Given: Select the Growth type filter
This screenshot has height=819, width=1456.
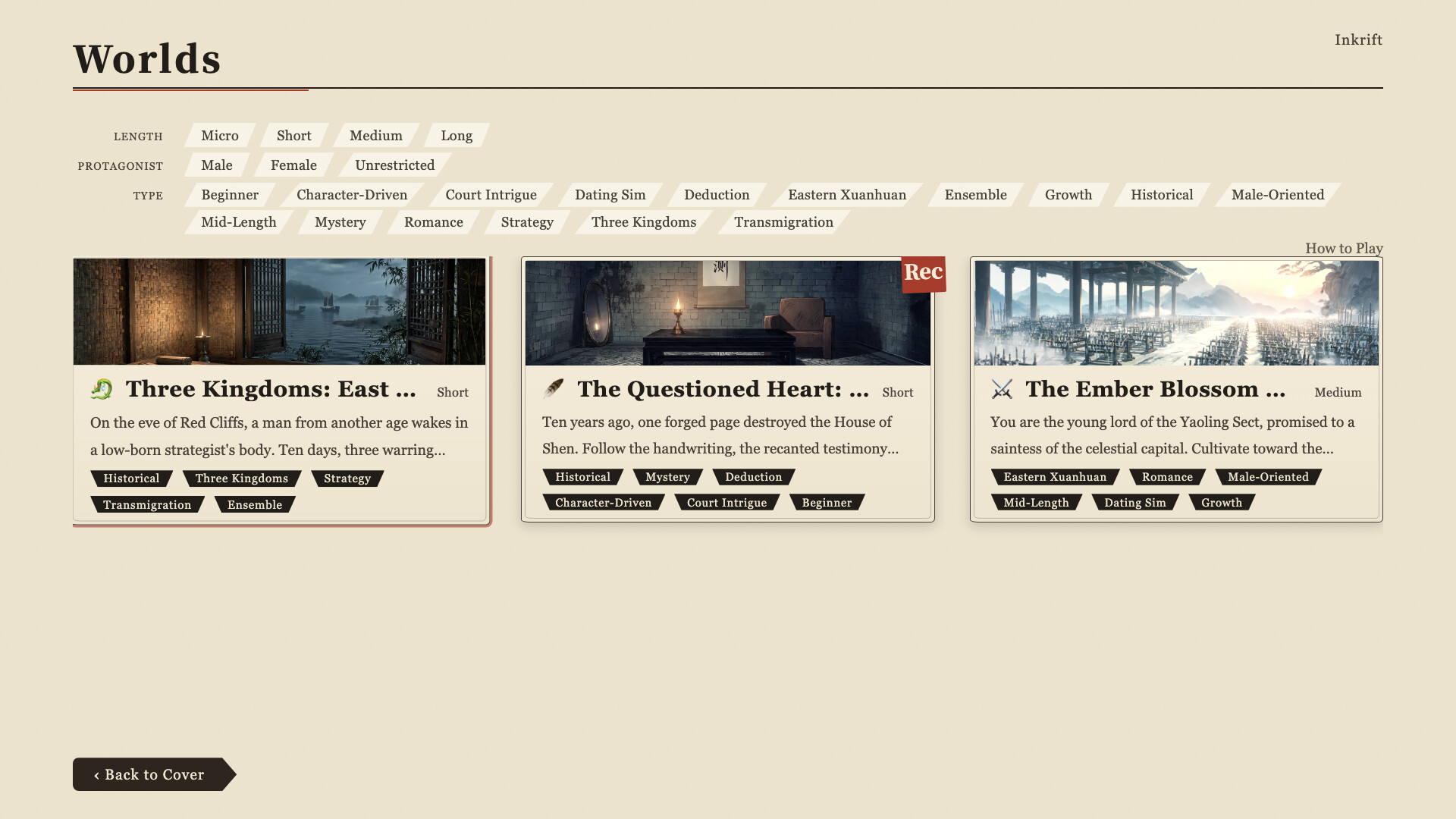Looking at the screenshot, I should [1068, 195].
